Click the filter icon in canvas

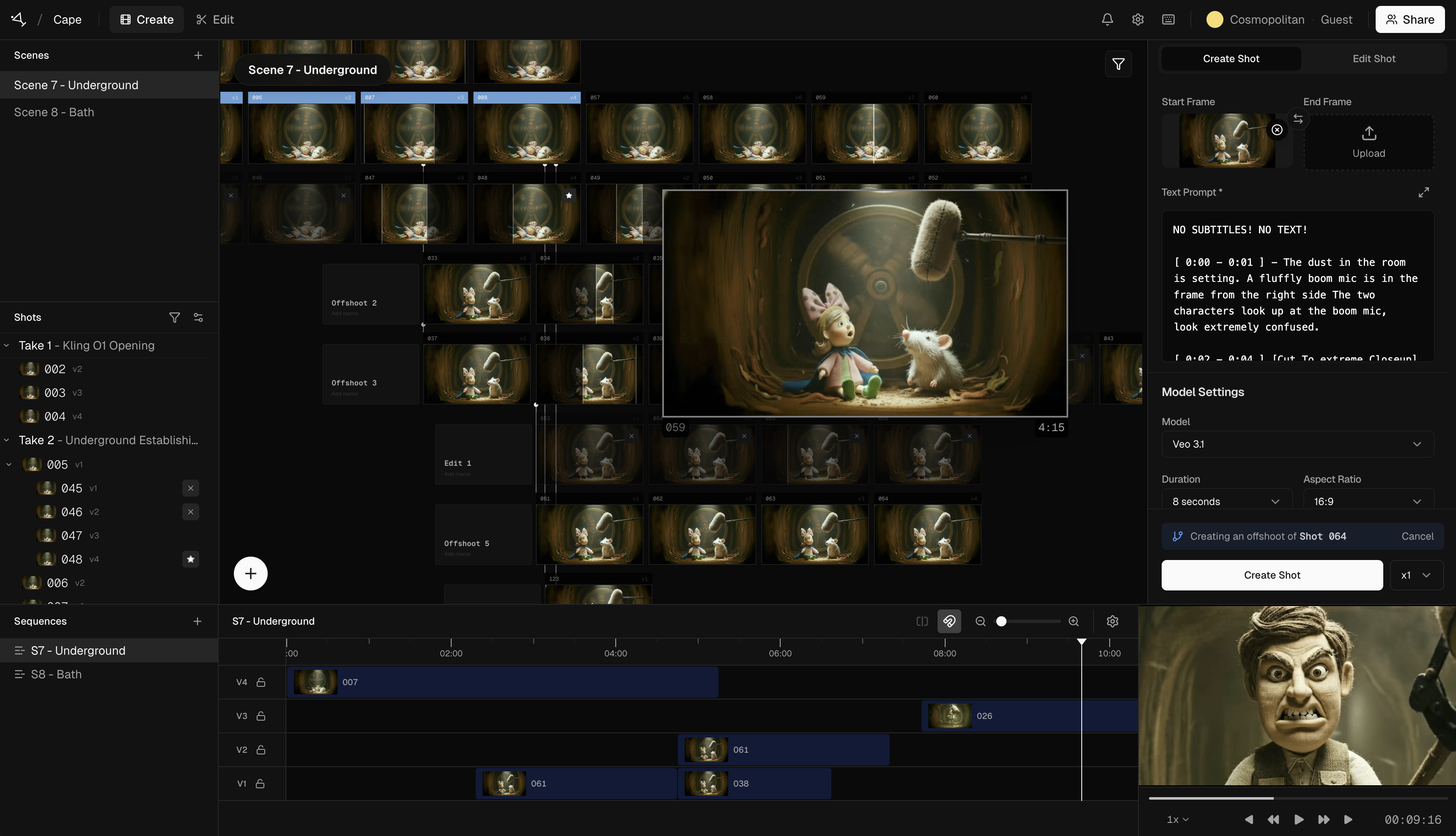click(x=1118, y=64)
